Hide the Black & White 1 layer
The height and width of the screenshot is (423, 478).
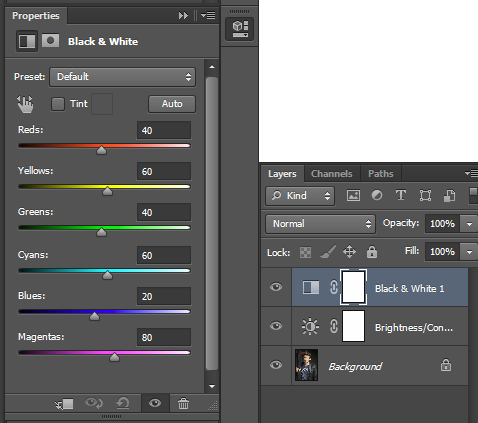tap(276, 287)
